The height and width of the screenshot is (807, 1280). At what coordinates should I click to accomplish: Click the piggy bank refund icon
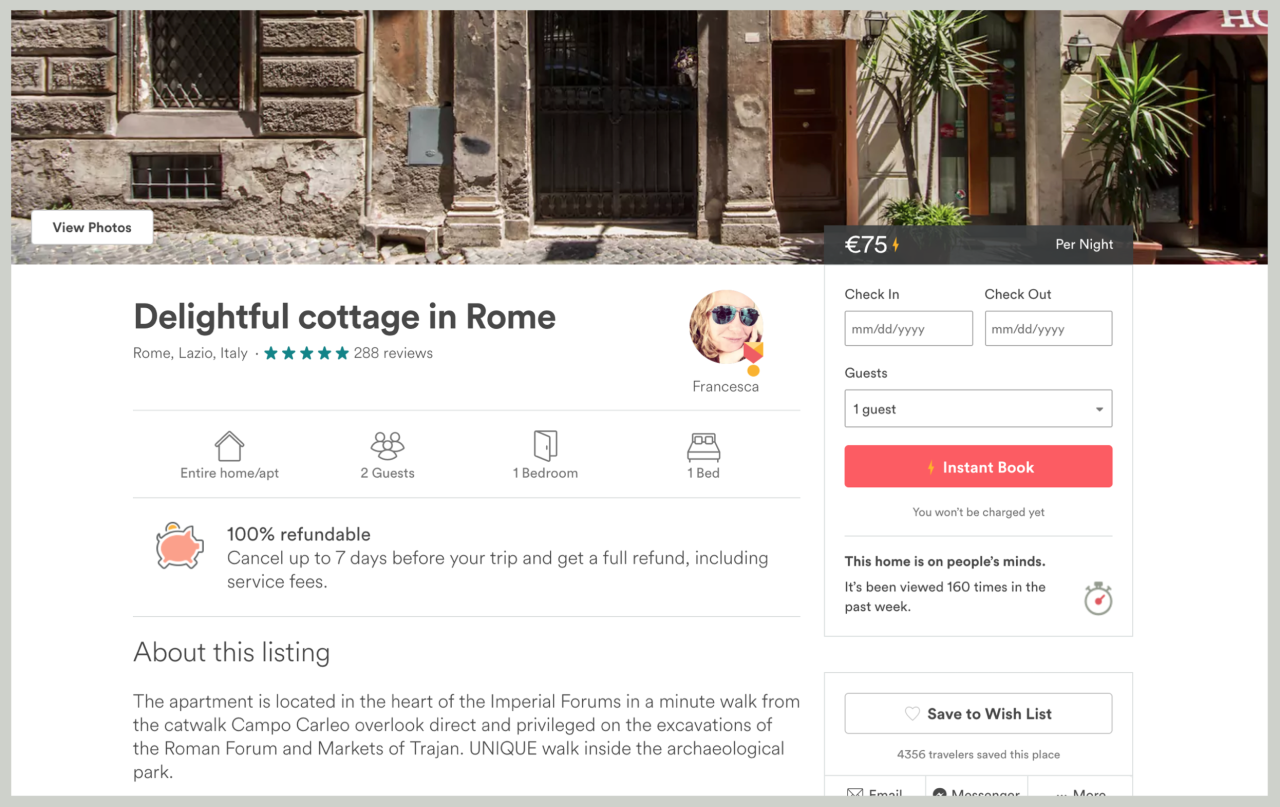tap(180, 547)
